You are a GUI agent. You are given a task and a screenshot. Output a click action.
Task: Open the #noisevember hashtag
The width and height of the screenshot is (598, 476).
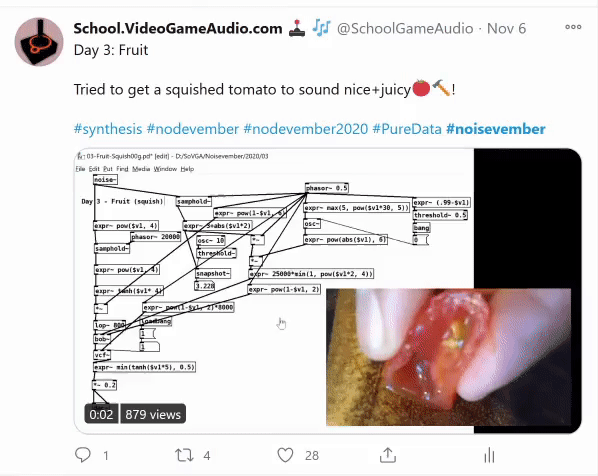[495, 129]
